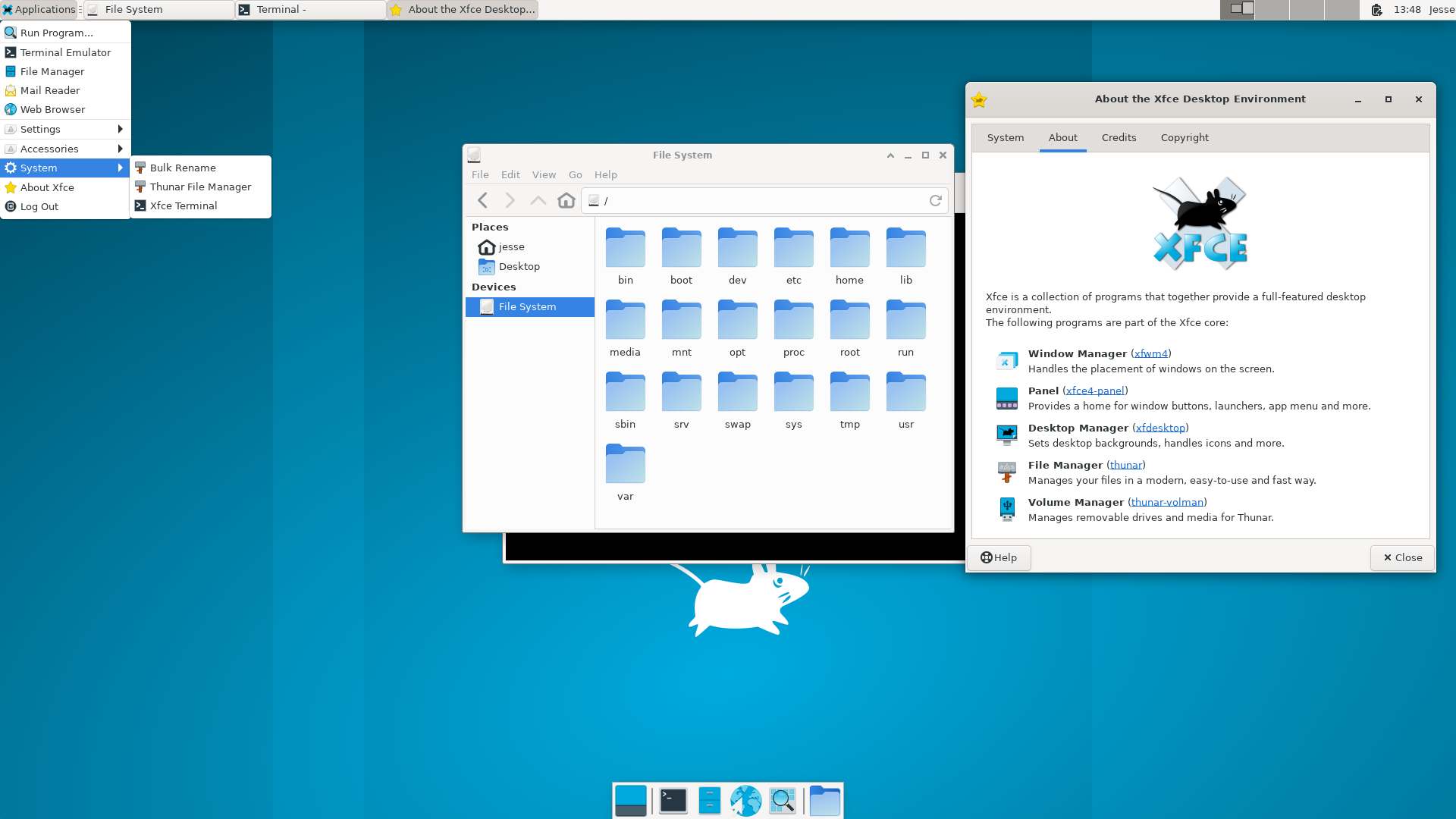1456x819 pixels.
Task: Follow the thunar link
Action: tap(1125, 465)
